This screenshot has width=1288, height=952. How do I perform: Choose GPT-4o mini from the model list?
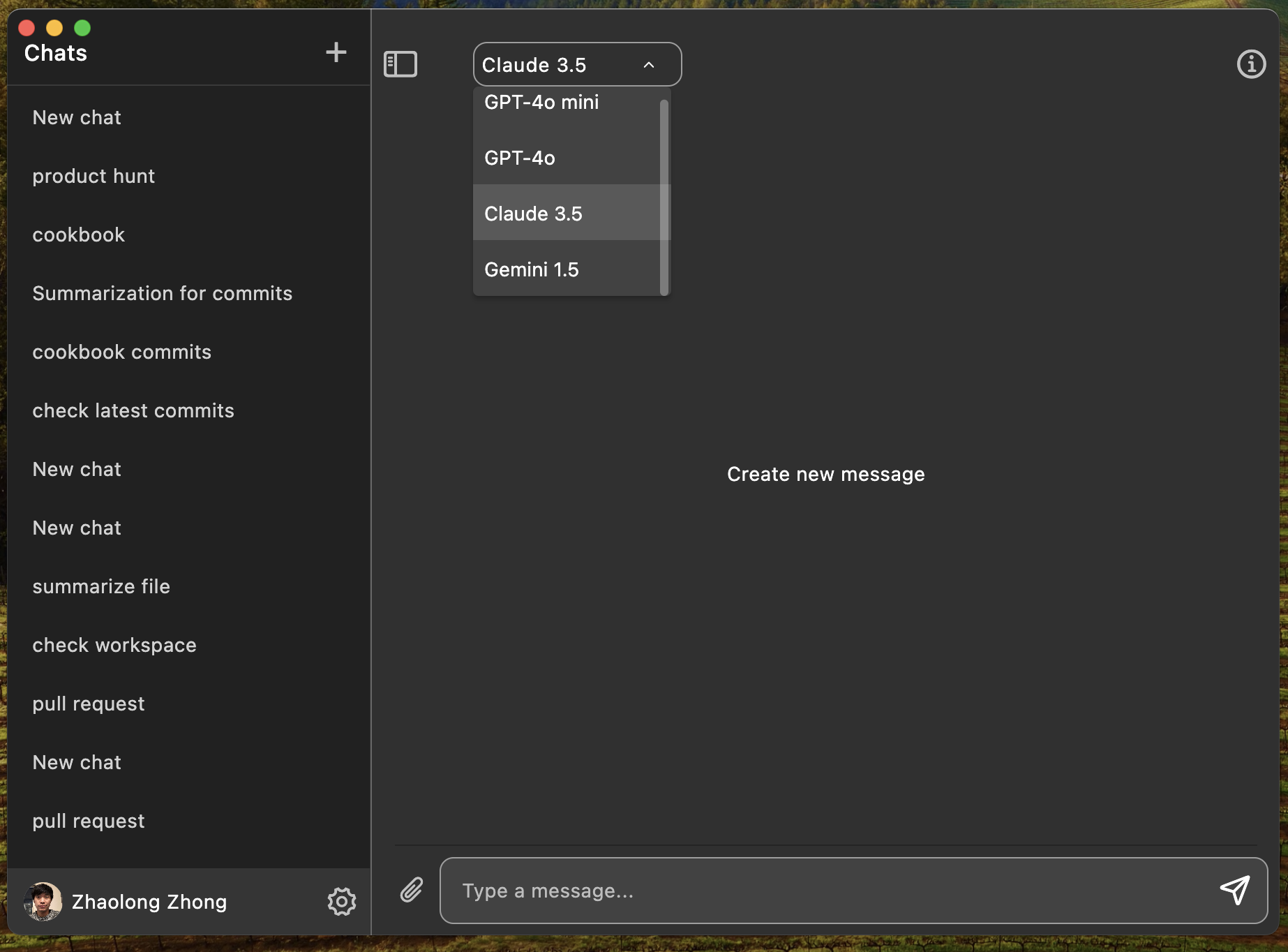567,102
